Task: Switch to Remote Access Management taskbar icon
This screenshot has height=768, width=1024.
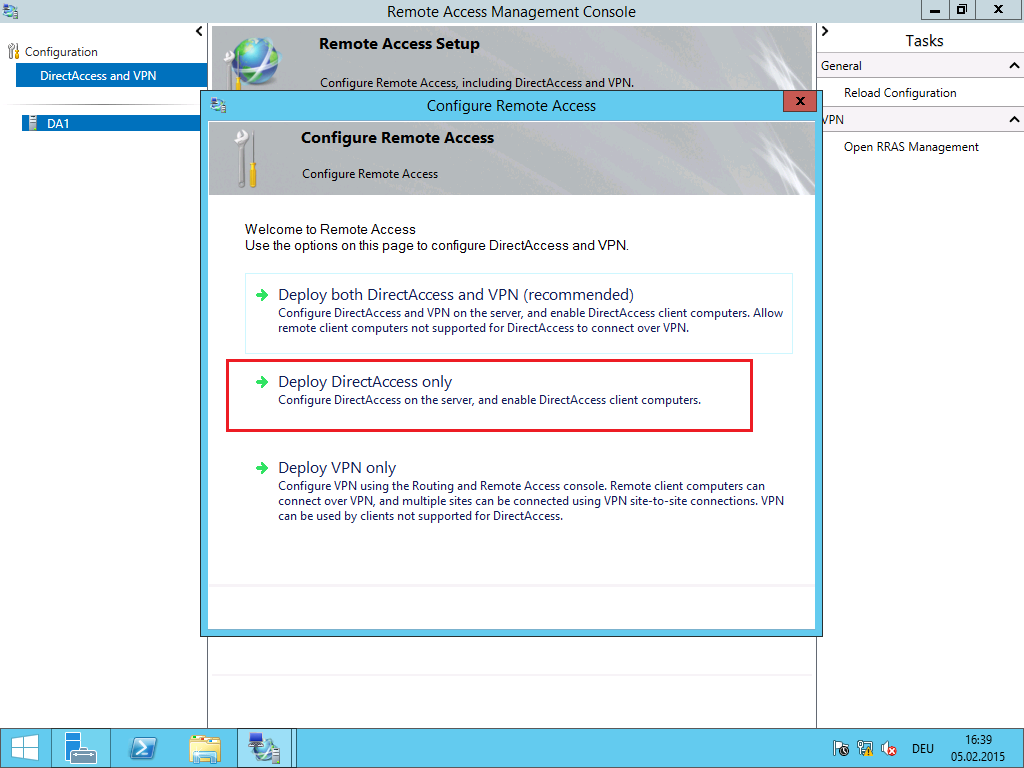Action: click(264, 748)
